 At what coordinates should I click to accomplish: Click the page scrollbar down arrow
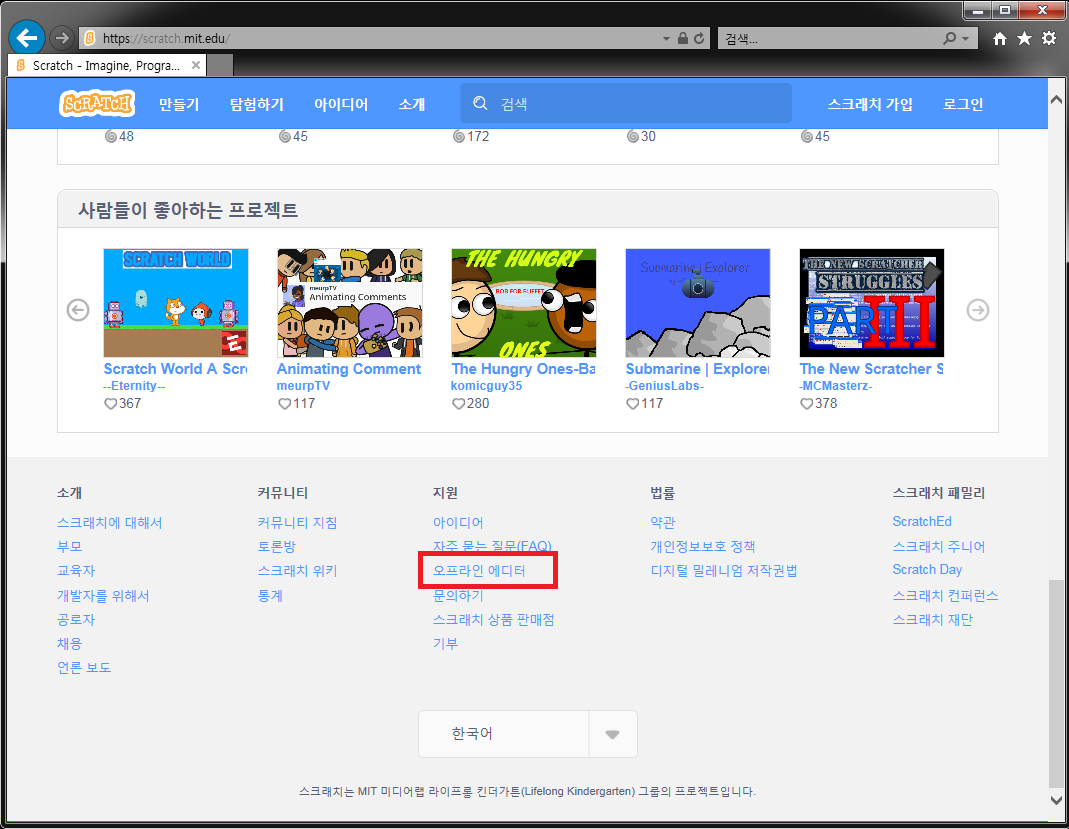1056,800
